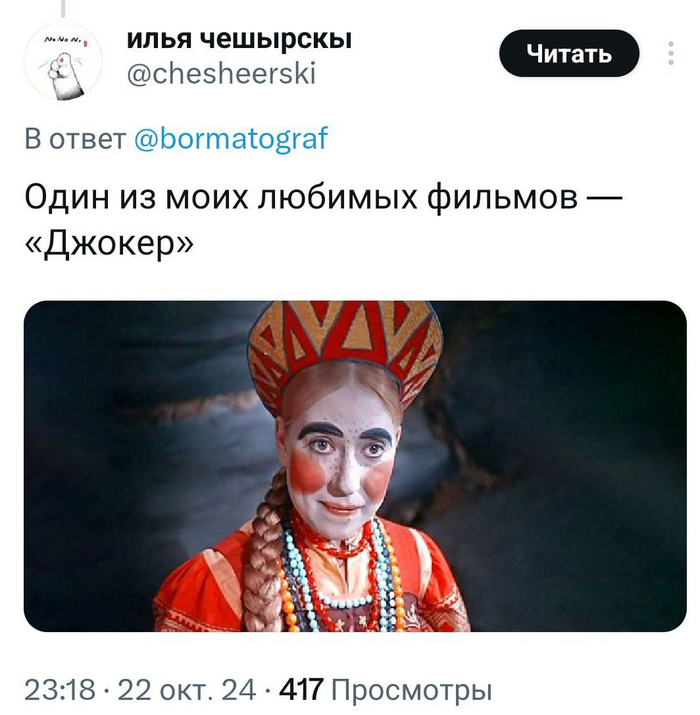Open the илья чешырскы display name

point(239,38)
